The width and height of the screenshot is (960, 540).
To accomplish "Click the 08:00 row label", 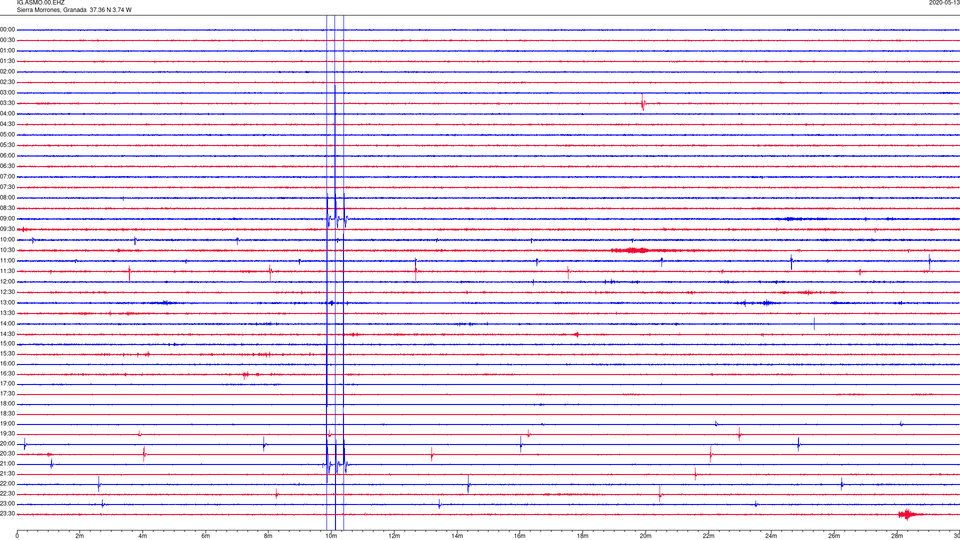I will click(x=7, y=198).
